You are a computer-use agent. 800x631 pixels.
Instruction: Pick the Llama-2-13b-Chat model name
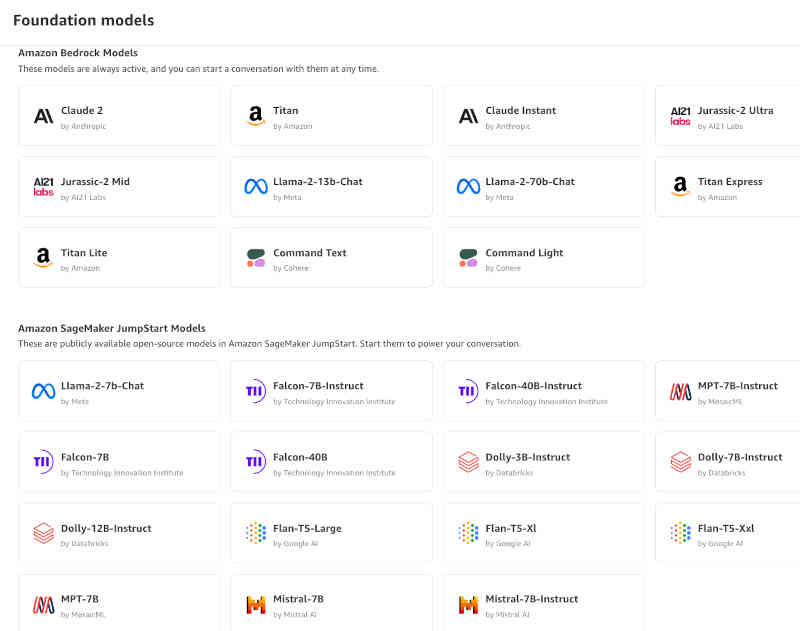click(x=317, y=182)
